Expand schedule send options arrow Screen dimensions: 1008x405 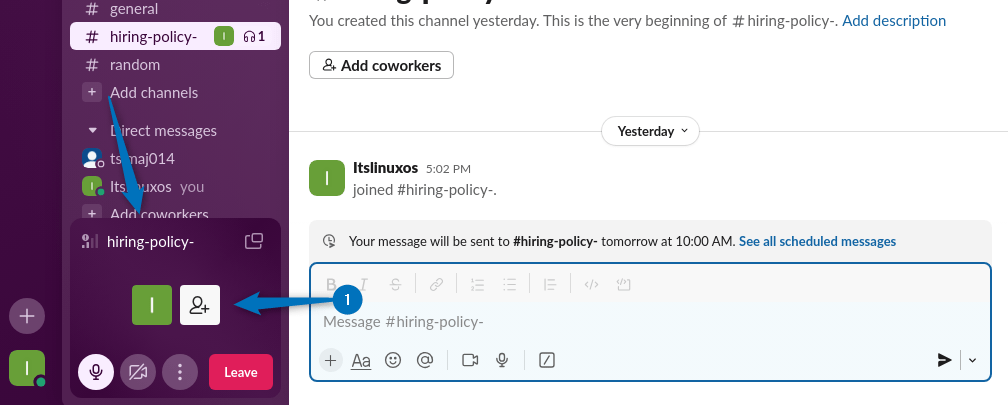[972, 361]
